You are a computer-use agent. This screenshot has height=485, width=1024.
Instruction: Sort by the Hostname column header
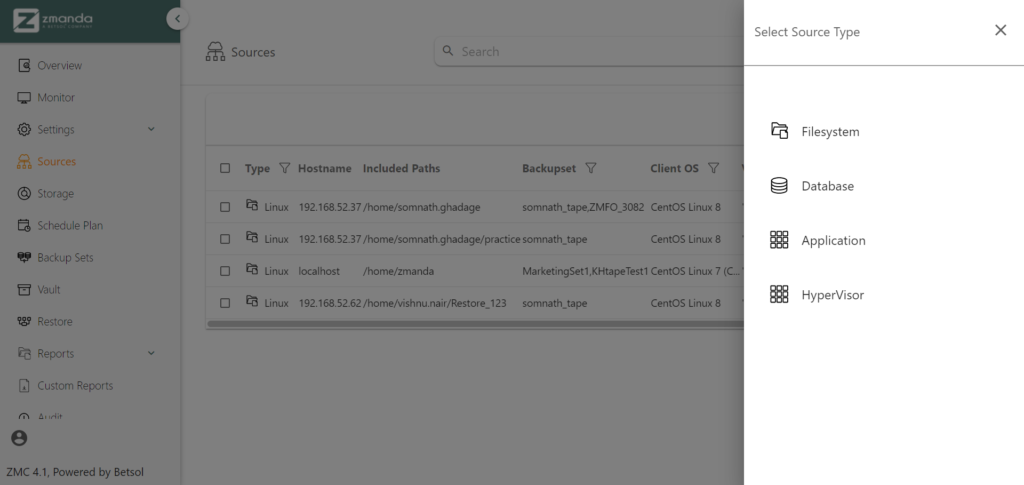coord(325,168)
